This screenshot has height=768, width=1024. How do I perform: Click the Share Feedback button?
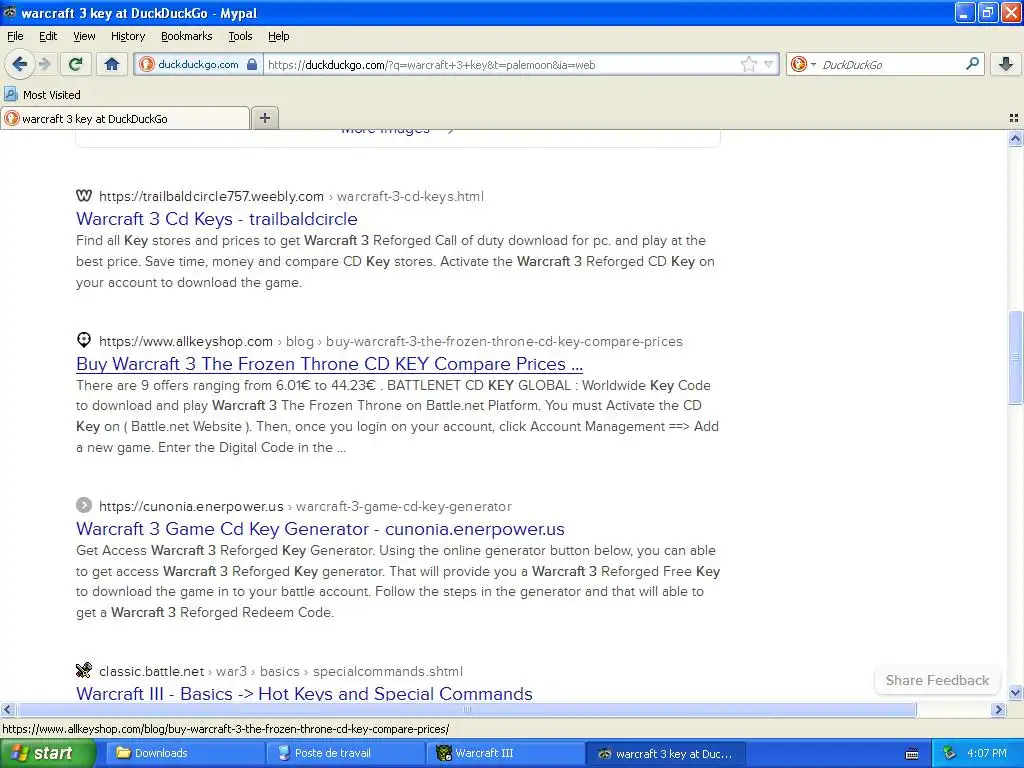[x=937, y=680]
